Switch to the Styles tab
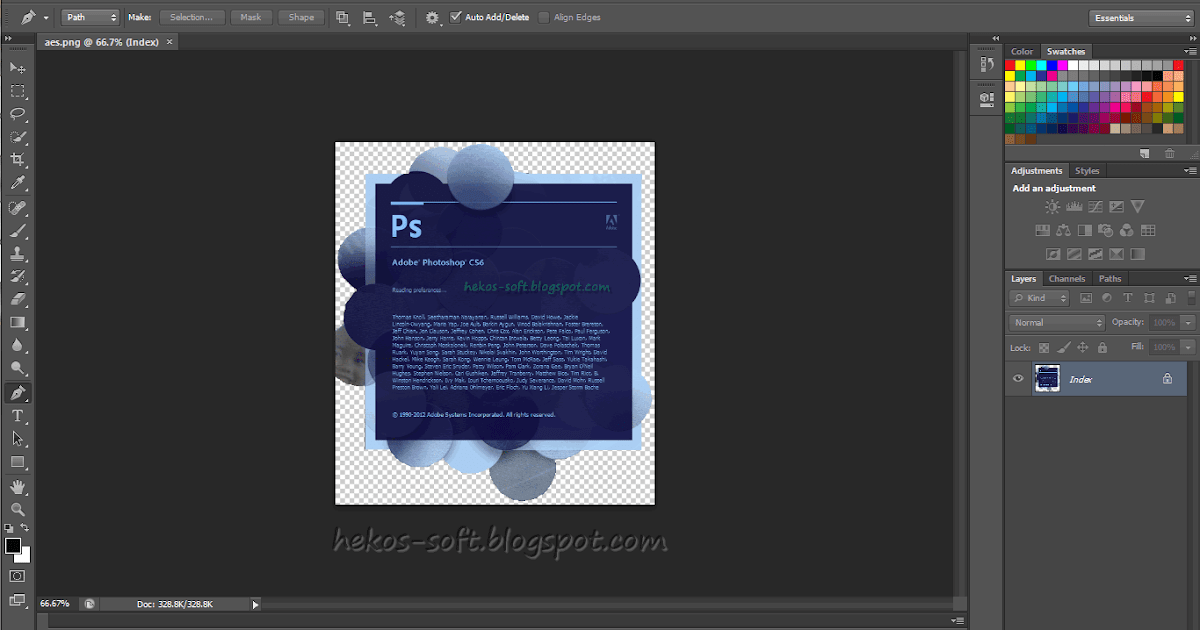Viewport: 1200px width, 630px height. click(x=1087, y=171)
